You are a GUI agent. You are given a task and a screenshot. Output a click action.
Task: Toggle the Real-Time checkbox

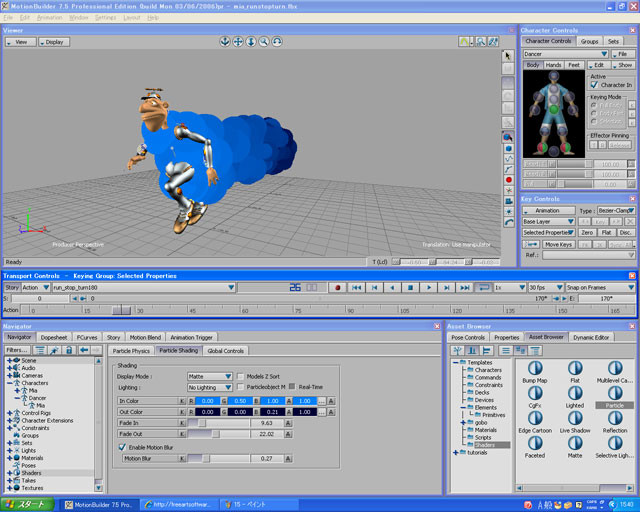(292, 386)
